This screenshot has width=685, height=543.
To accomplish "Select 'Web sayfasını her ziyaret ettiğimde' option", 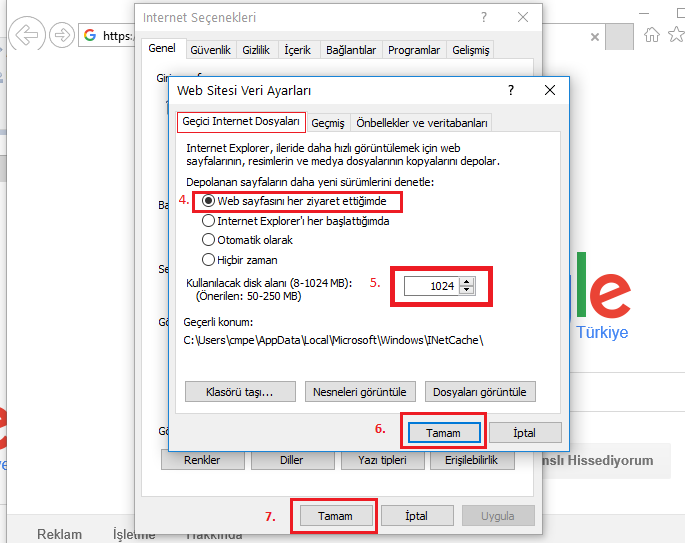I will [x=209, y=201].
